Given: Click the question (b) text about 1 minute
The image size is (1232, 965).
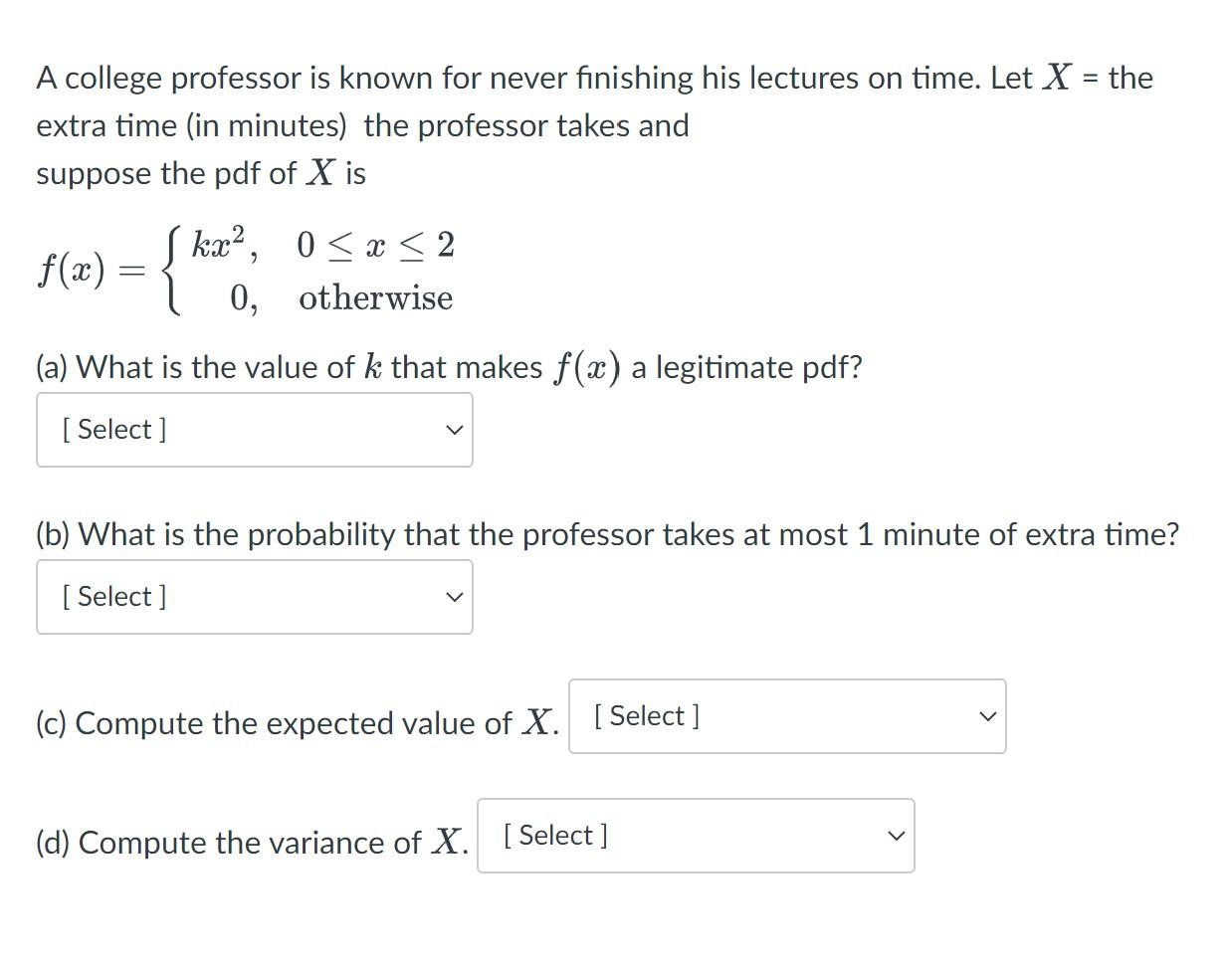Looking at the screenshot, I should (607, 534).
